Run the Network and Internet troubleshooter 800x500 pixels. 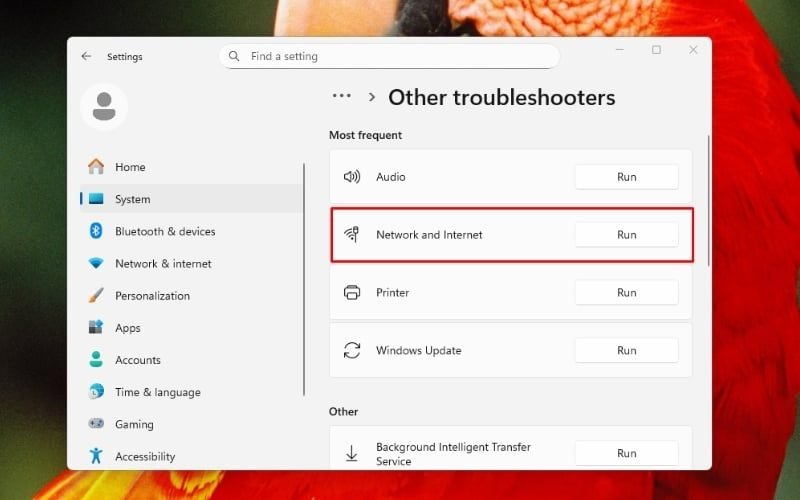[x=627, y=234]
